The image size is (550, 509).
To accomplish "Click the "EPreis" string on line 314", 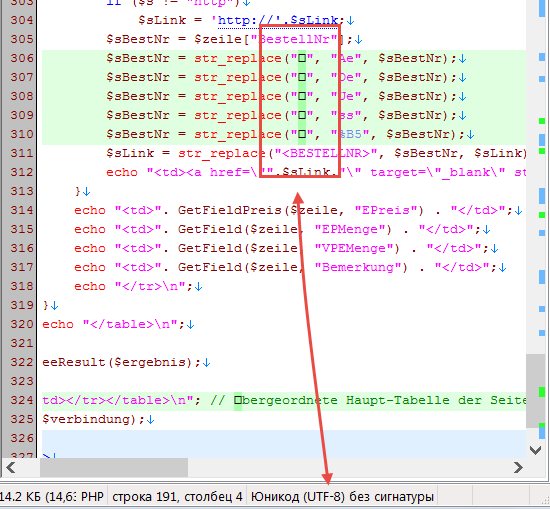I will pos(386,210).
